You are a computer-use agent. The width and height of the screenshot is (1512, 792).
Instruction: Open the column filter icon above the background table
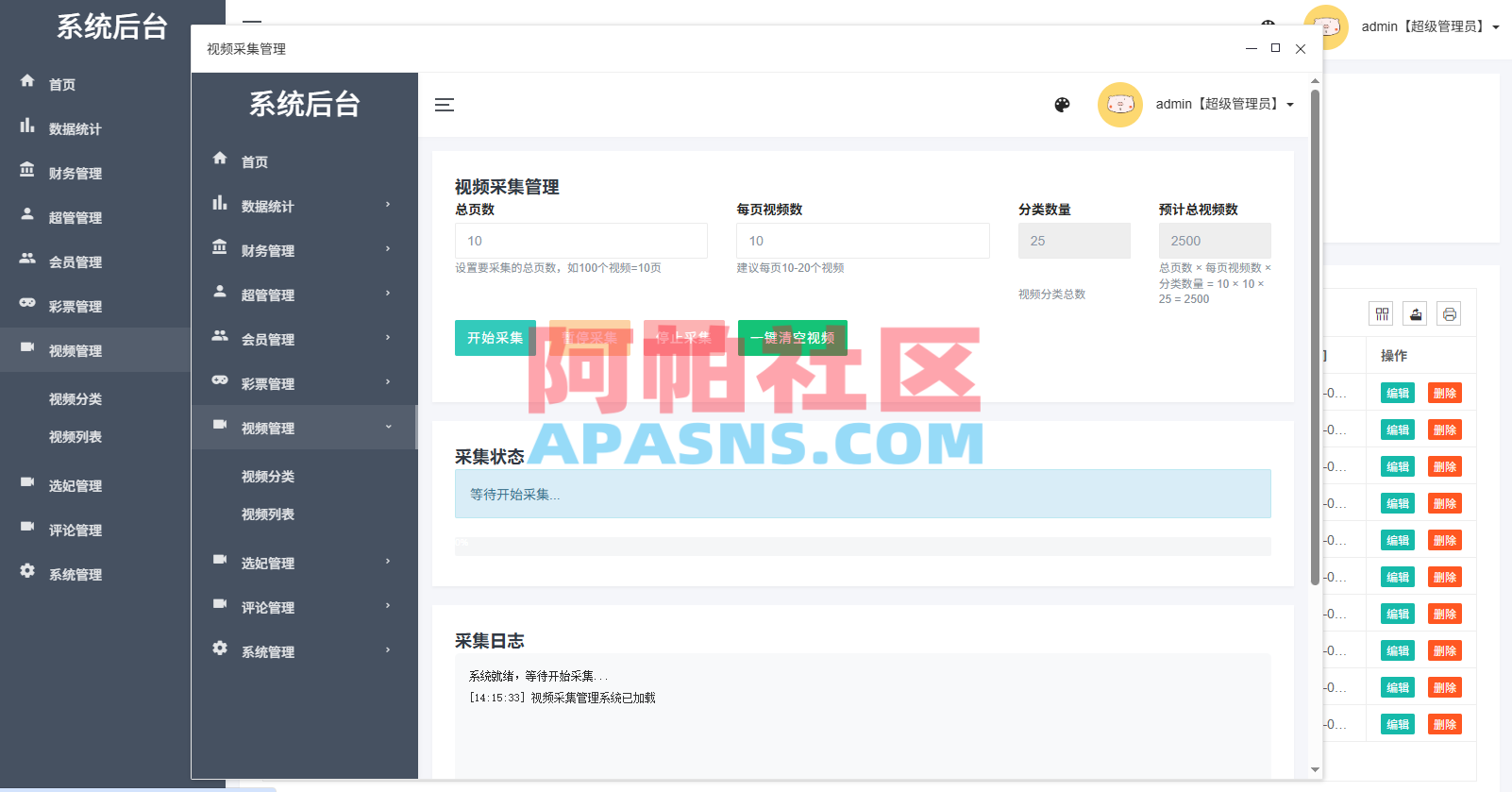coord(1382,314)
